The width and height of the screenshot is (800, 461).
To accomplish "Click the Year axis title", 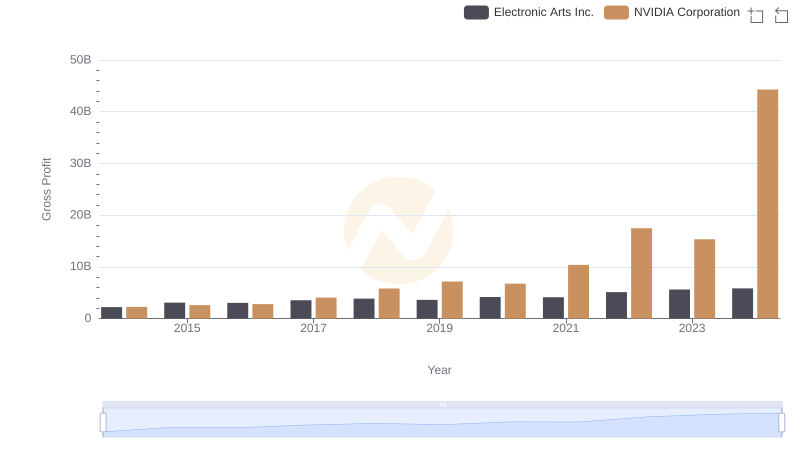I will coord(439,370).
